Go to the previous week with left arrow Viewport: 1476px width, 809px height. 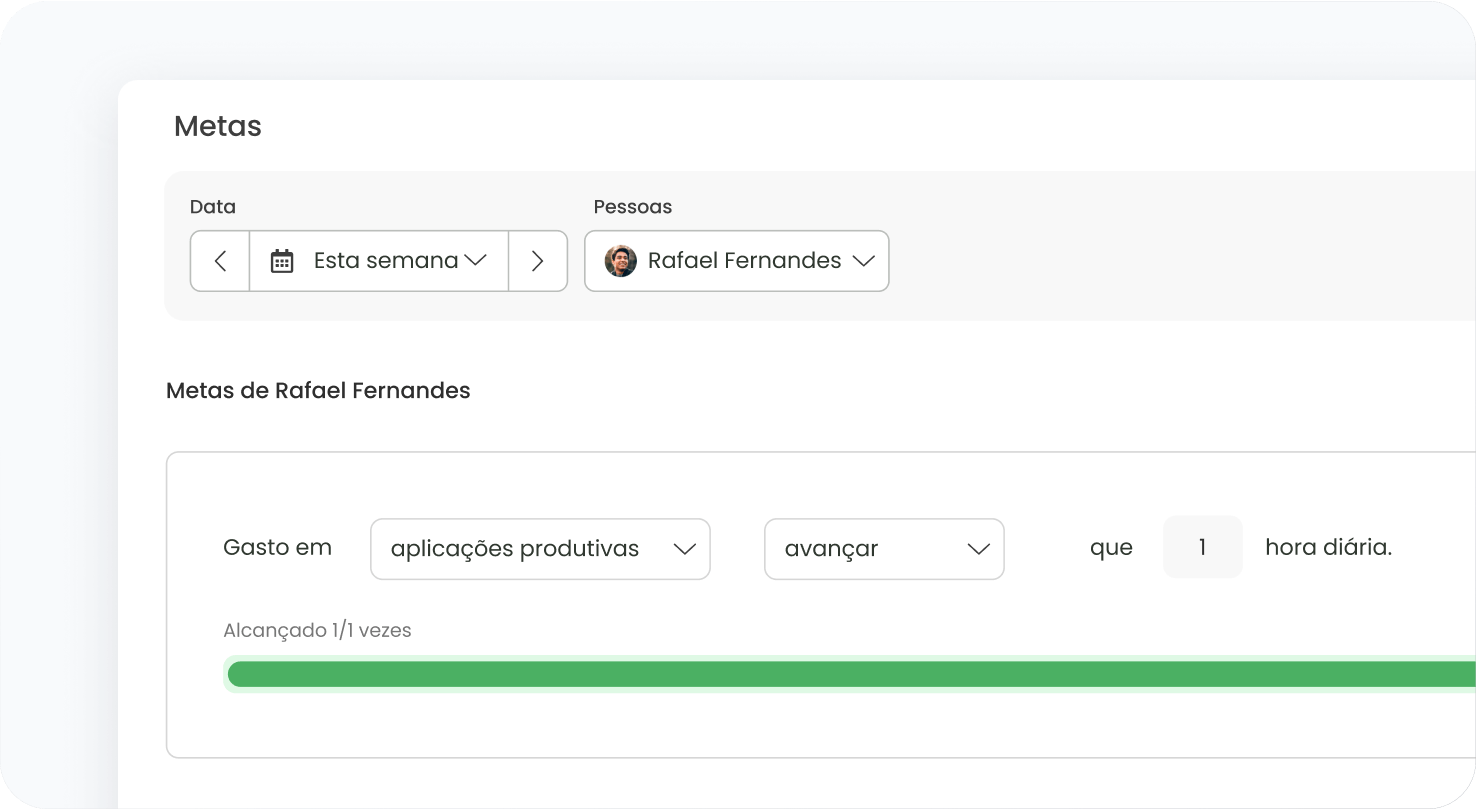click(x=220, y=261)
